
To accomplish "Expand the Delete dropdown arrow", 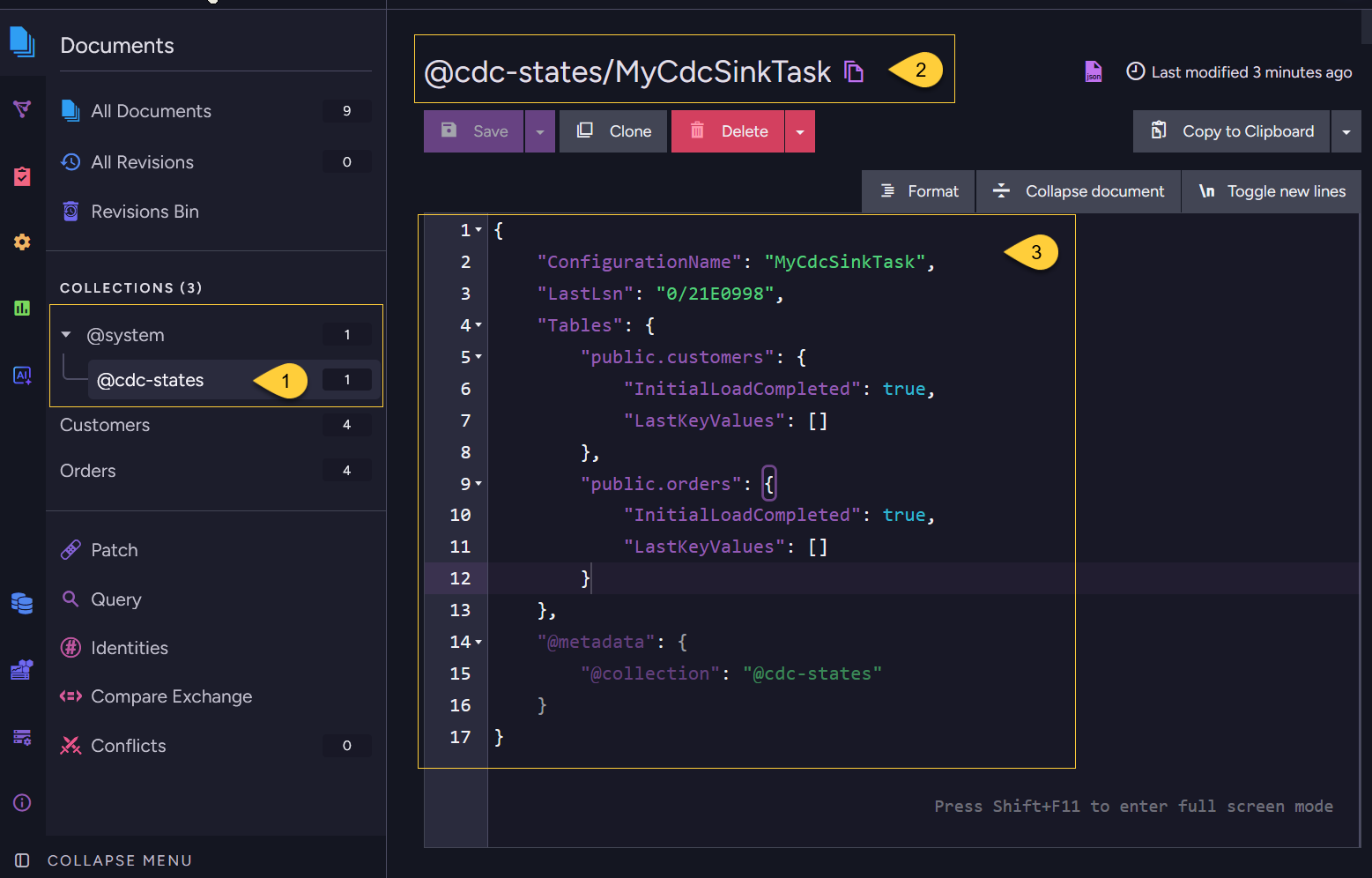I will click(800, 131).
